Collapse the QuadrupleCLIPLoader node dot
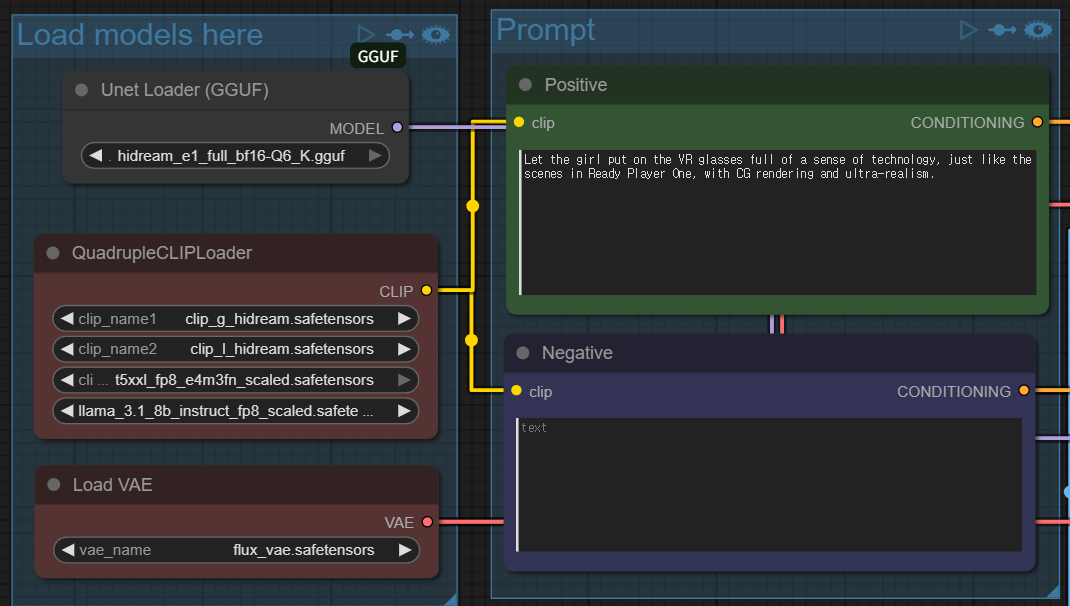The height and width of the screenshot is (606, 1070). click(x=53, y=253)
